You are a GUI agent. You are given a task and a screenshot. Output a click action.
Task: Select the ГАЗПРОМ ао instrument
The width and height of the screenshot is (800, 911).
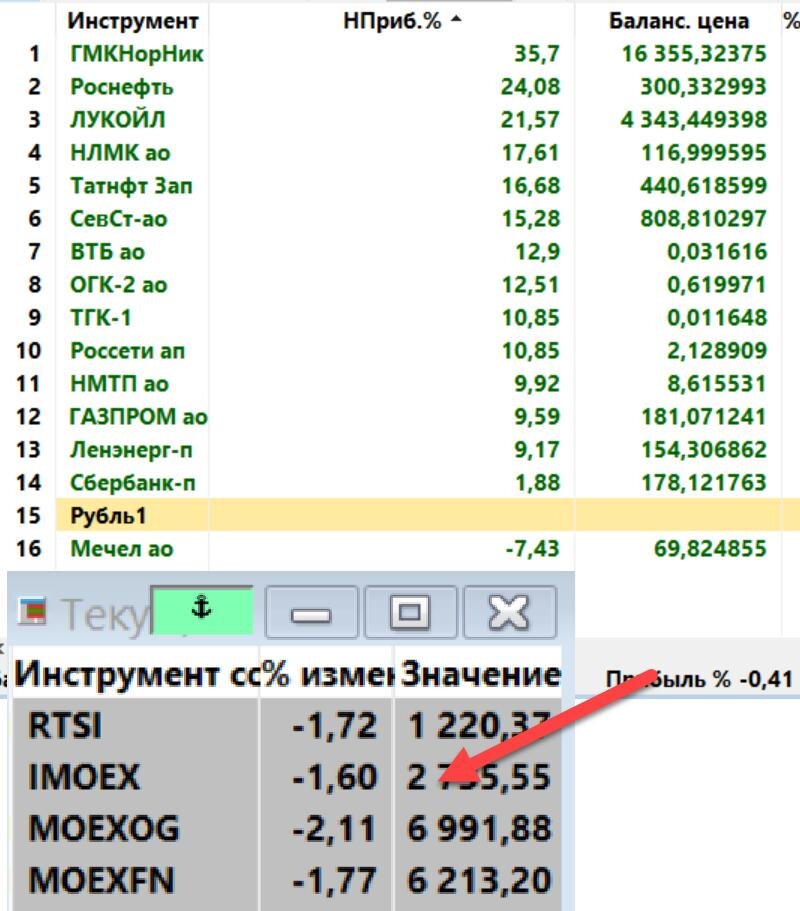(138, 417)
